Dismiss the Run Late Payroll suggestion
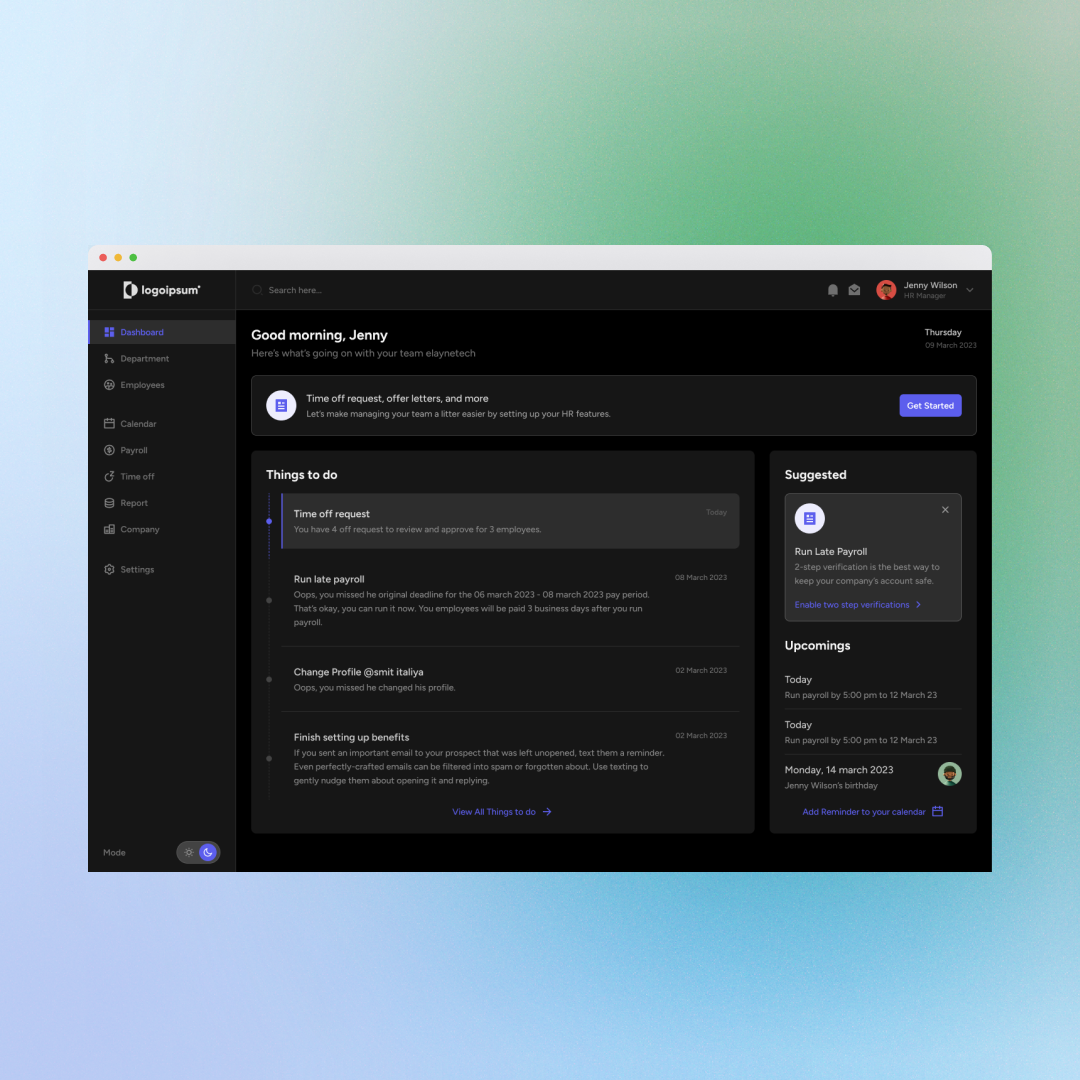Screen dimensions: 1080x1080 pos(945,510)
